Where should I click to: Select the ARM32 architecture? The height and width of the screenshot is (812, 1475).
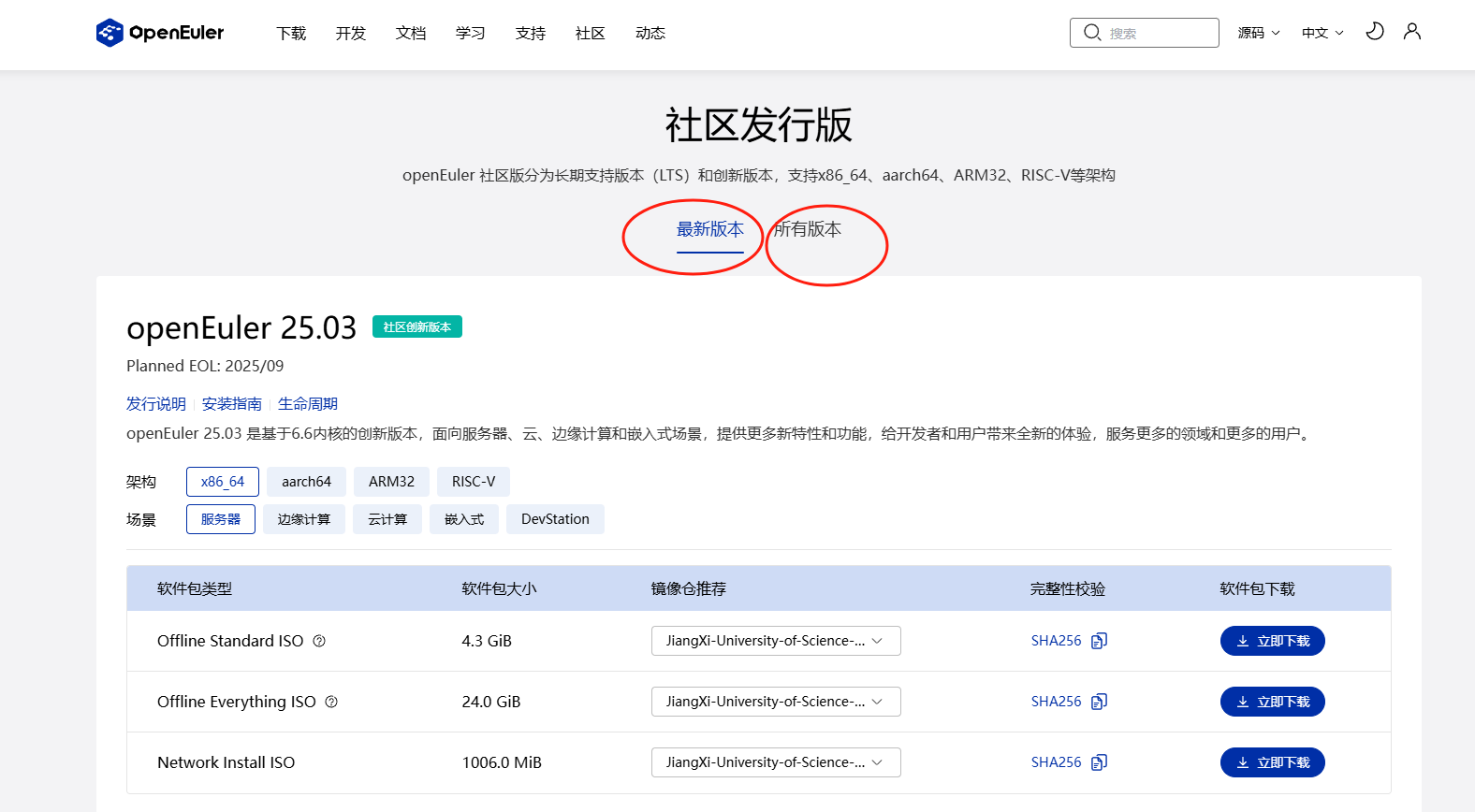click(x=391, y=482)
